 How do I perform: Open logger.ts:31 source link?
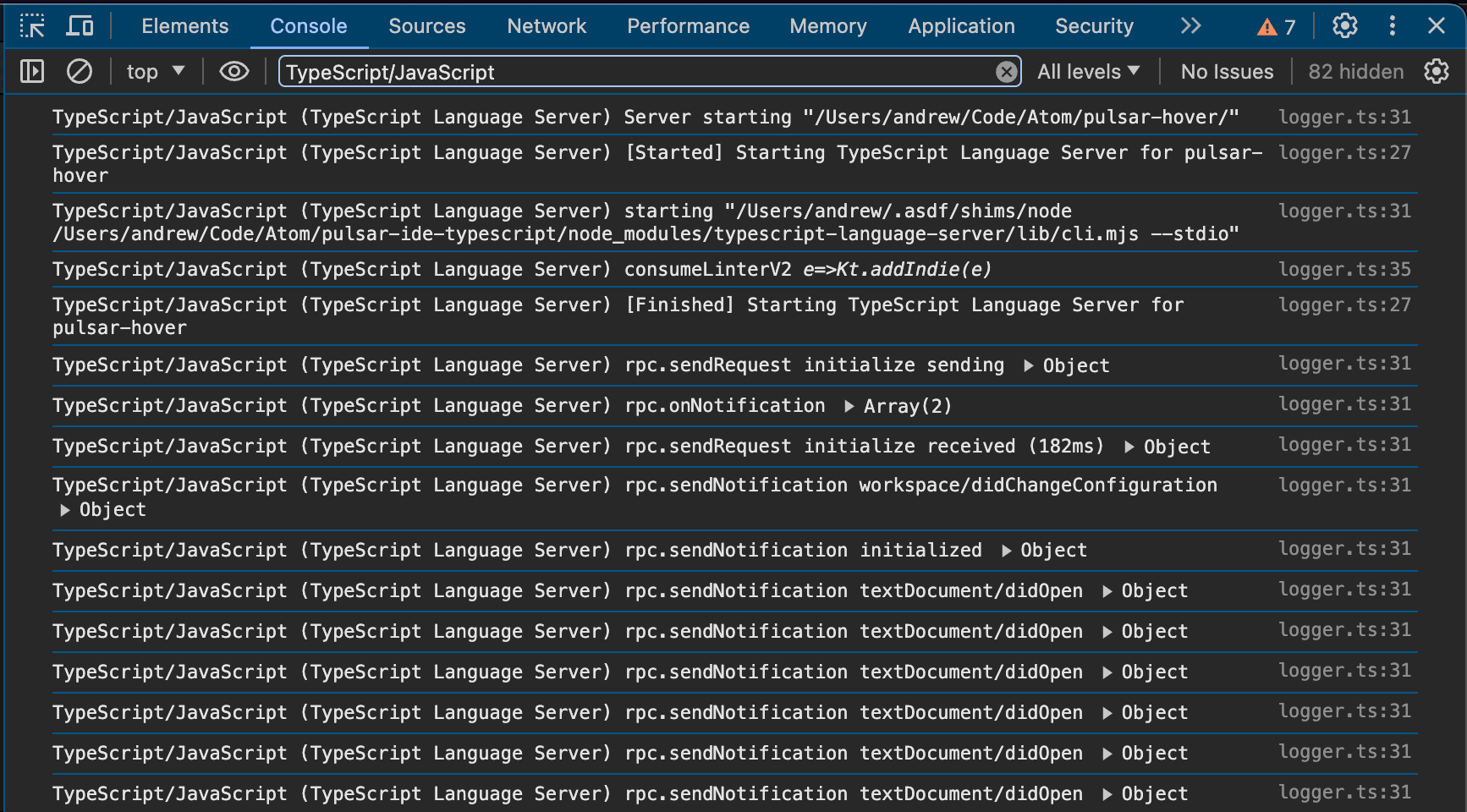(x=1344, y=117)
